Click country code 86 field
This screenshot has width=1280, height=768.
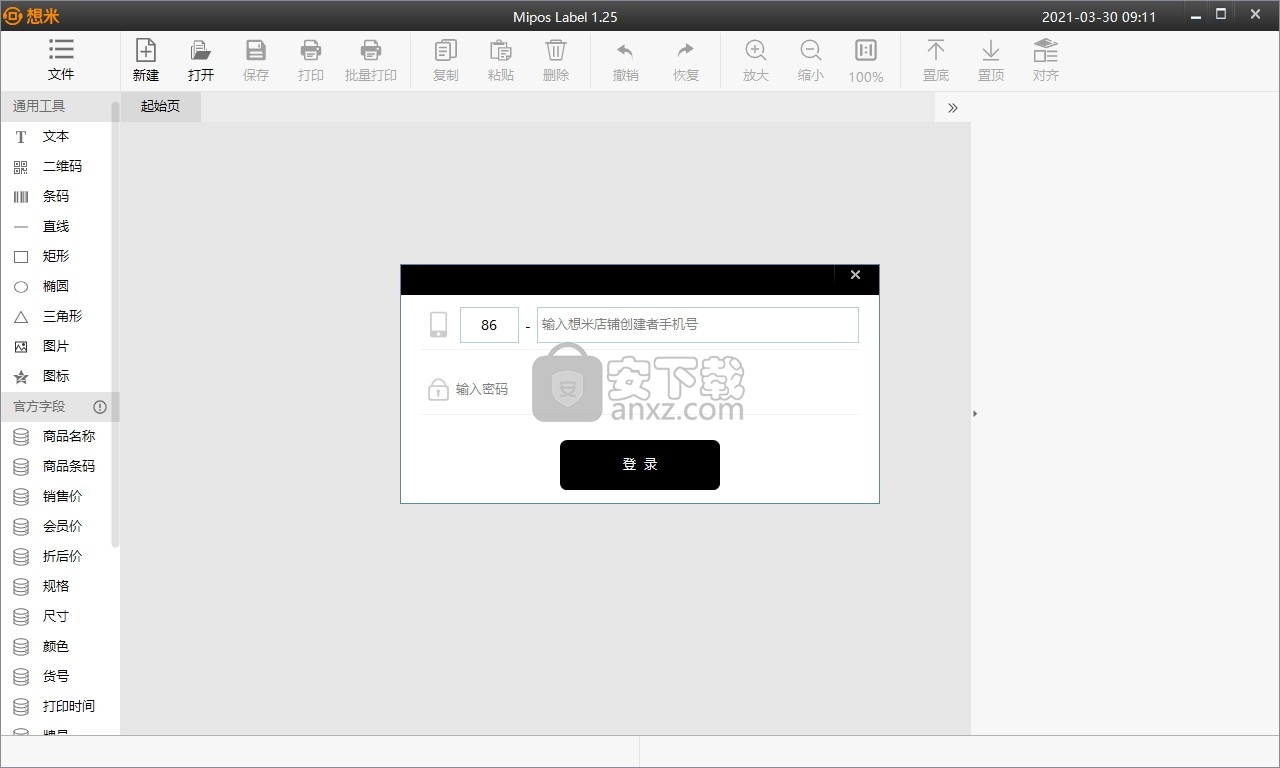[489, 325]
